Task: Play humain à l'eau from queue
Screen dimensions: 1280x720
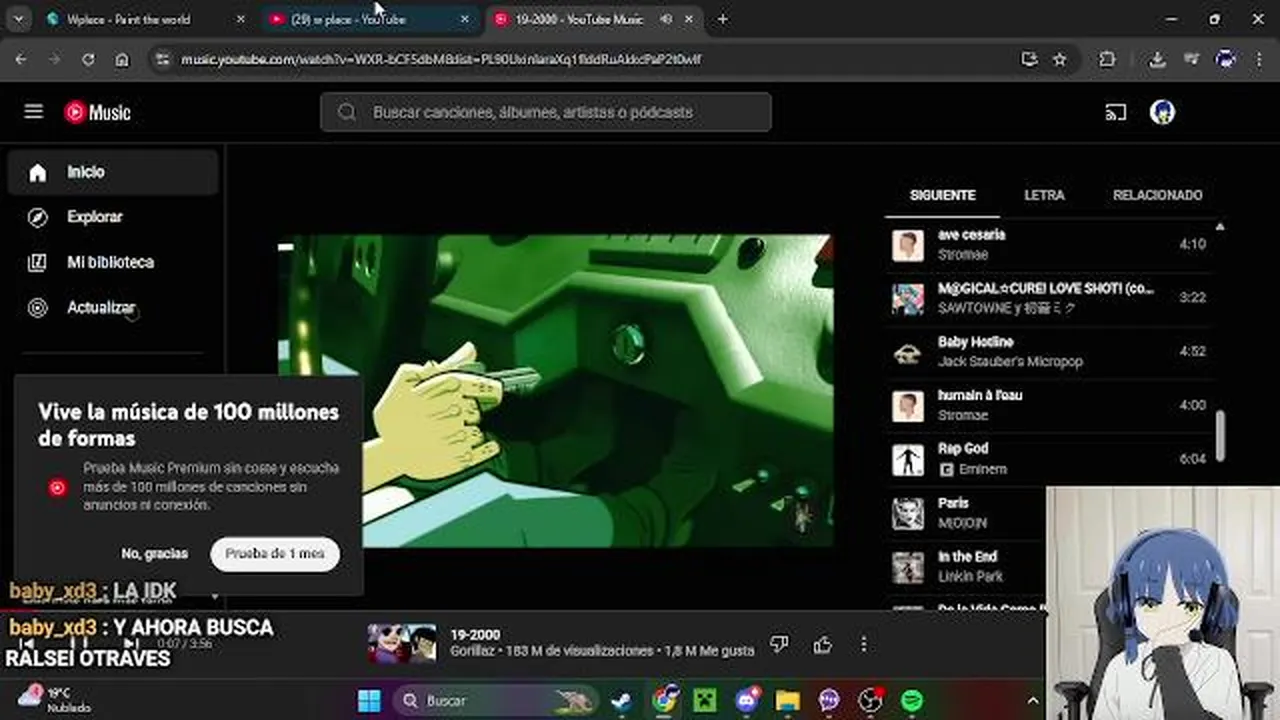Action: click(x=1048, y=405)
